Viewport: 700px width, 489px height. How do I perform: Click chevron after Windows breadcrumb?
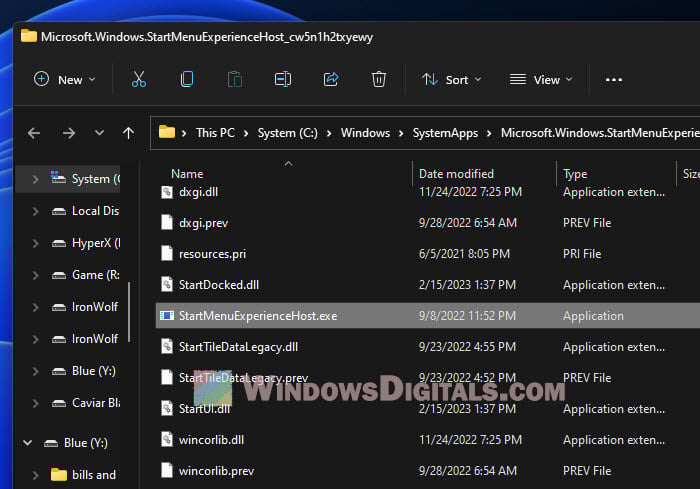(x=401, y=133)
